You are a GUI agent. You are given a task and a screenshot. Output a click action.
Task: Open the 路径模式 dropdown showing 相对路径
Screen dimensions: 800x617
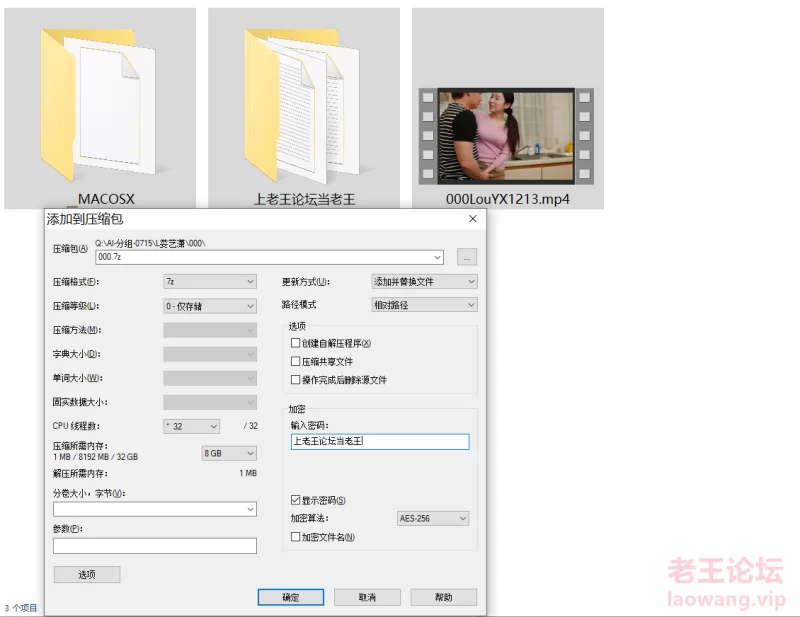pos(424,305)
